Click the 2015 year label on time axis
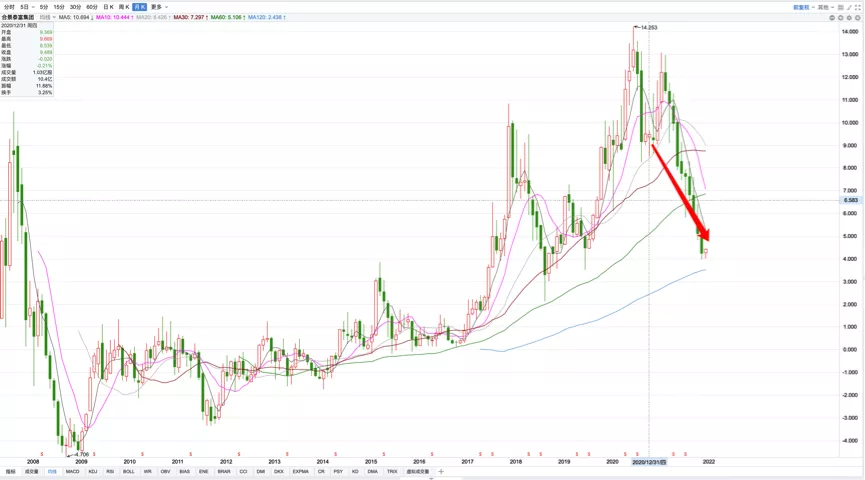865x480 pixels. 371,462
